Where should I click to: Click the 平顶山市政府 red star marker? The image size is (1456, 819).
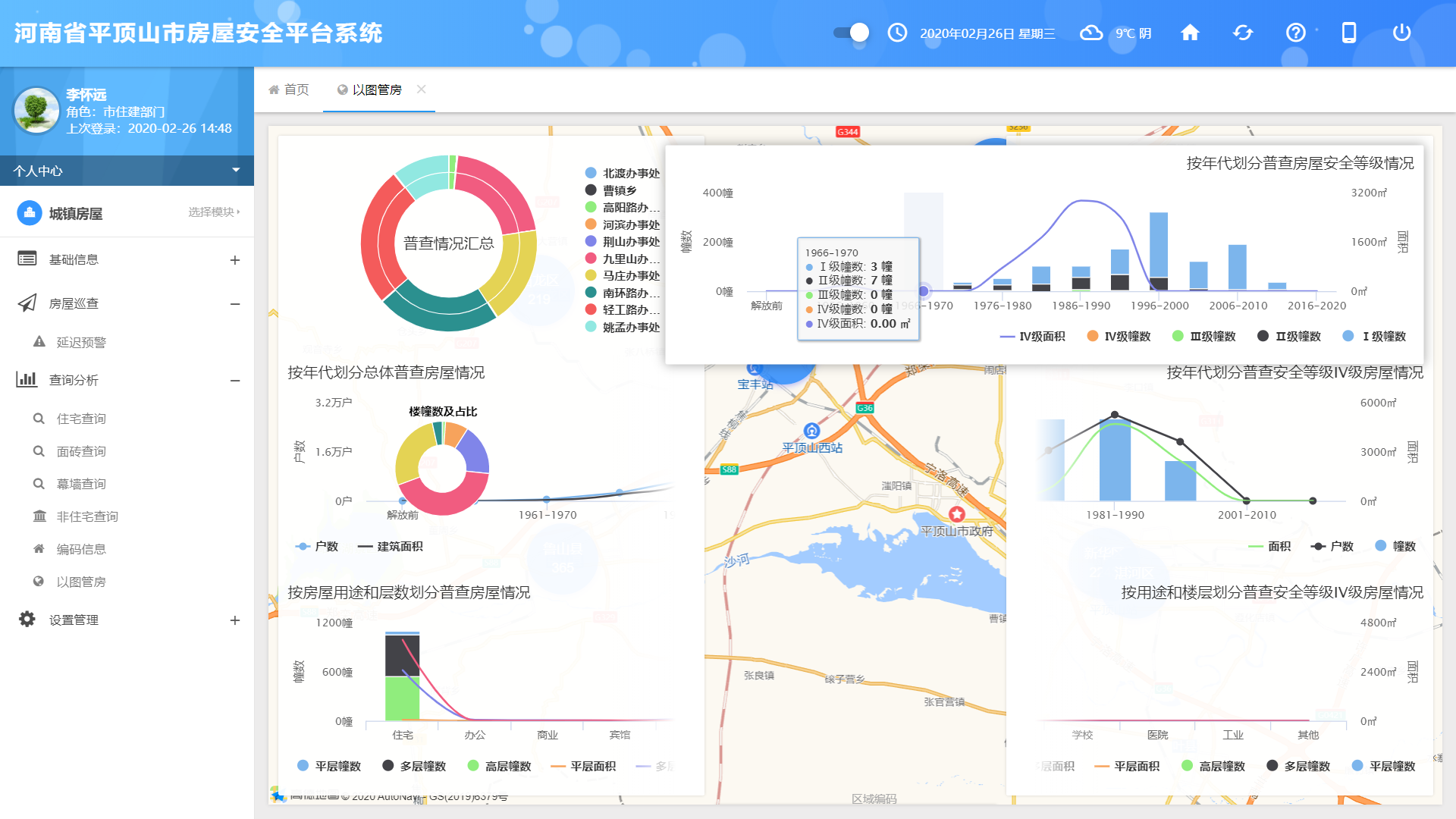tap(957, 513)
